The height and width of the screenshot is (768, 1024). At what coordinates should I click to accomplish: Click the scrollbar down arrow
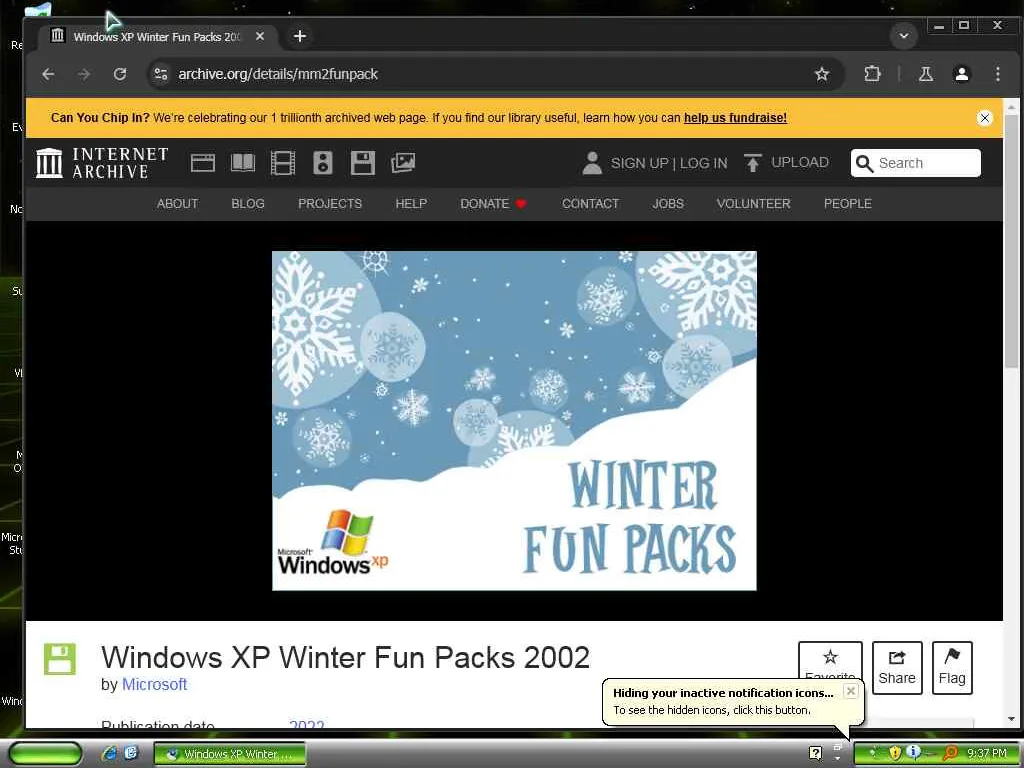(x=1011, y=719)
